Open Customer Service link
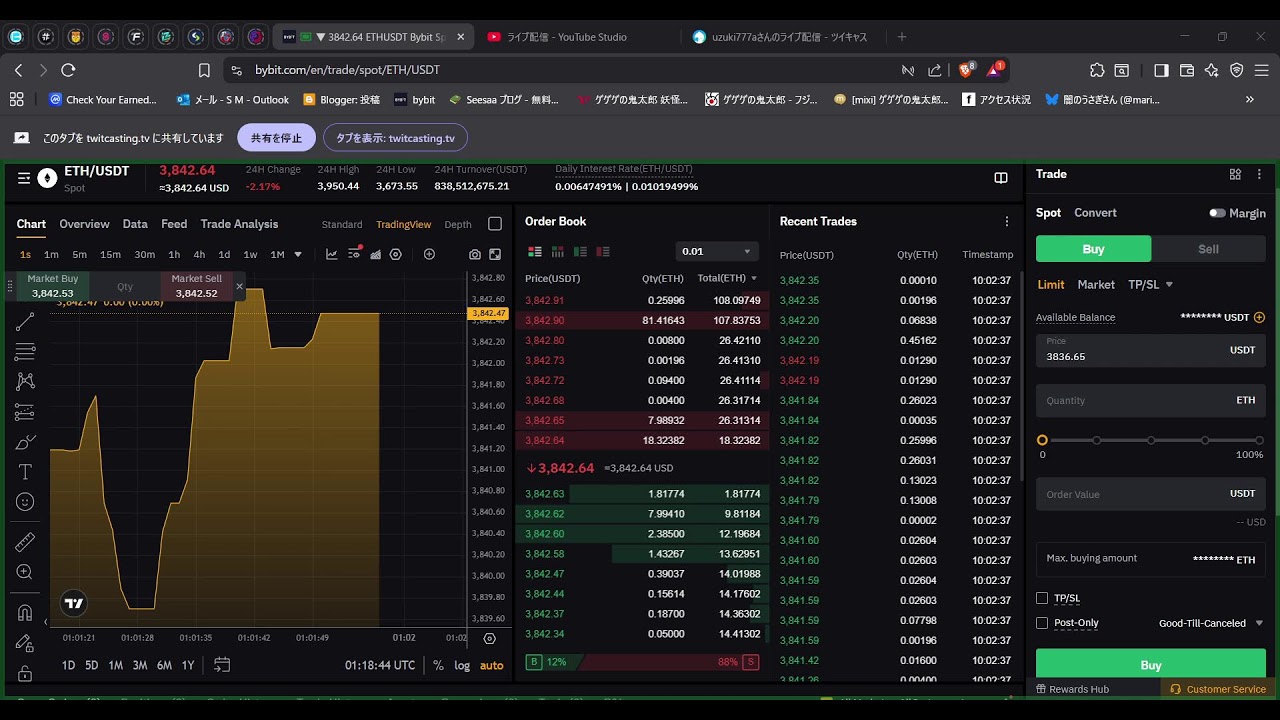Viewport: 1280px width, 720px height. coord(1218,689)
